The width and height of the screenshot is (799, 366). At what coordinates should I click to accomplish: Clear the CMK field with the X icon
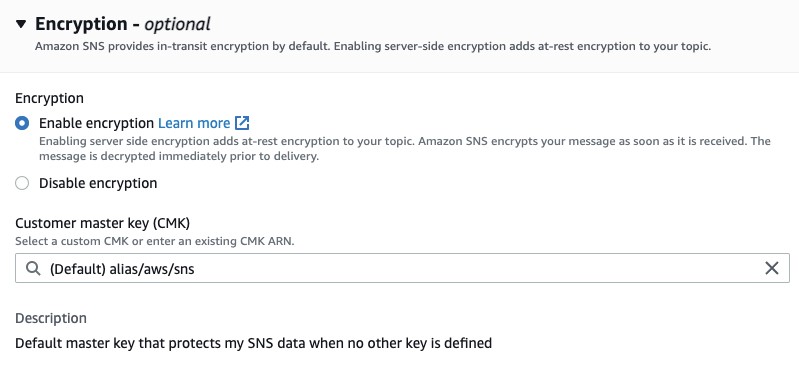[771, 268]
